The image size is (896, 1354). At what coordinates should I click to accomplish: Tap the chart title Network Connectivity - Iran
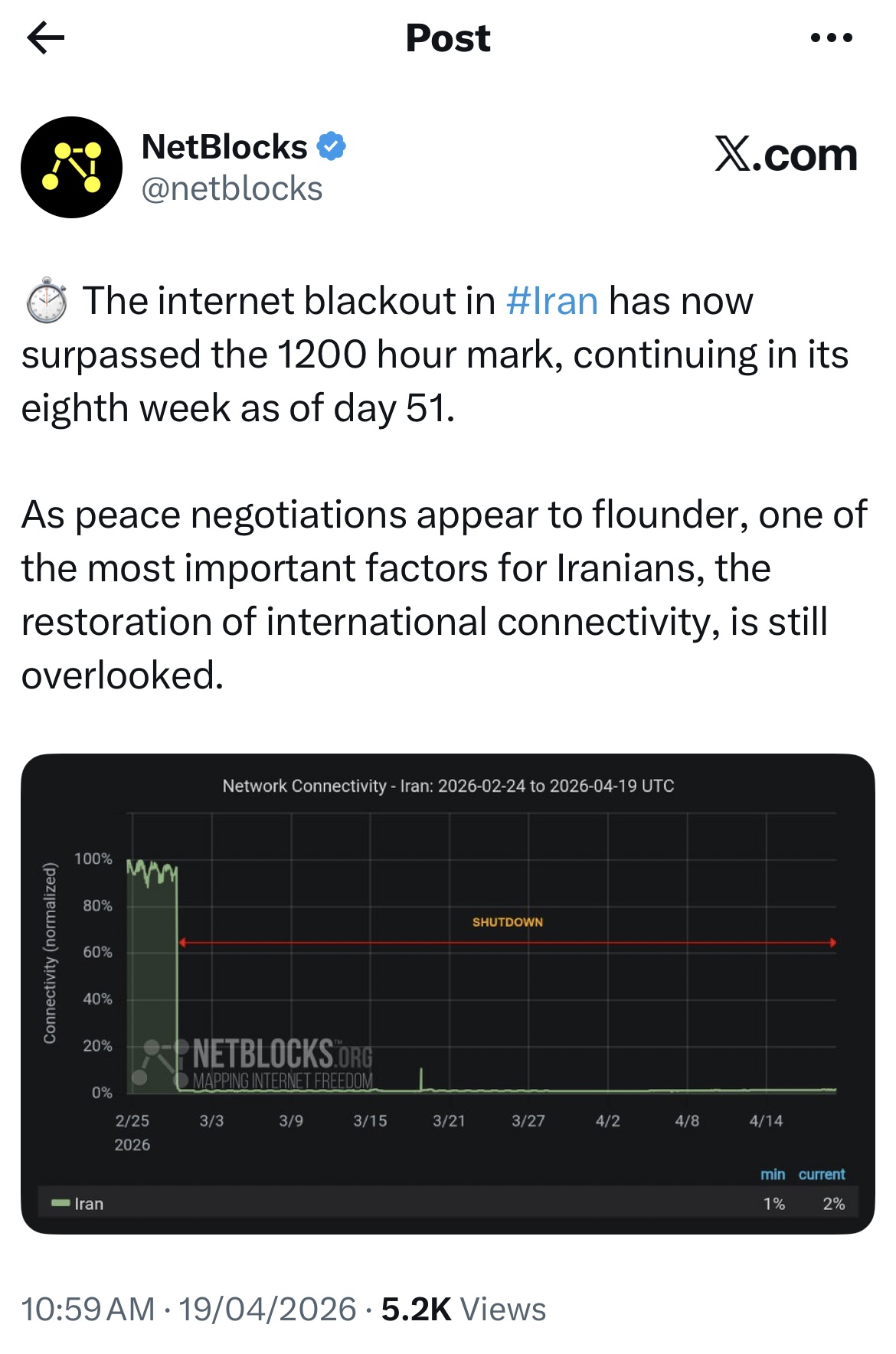coord(448,786)
